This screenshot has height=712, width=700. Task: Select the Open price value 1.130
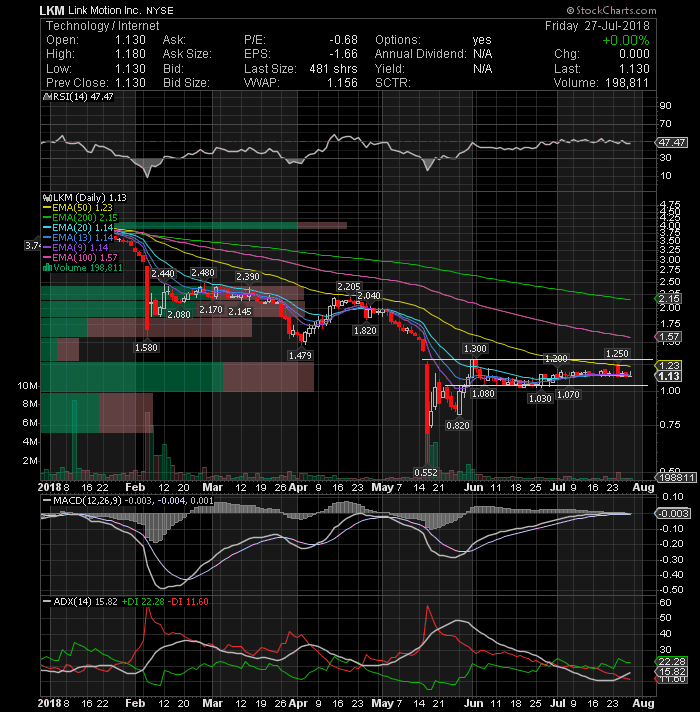point(130,40)
